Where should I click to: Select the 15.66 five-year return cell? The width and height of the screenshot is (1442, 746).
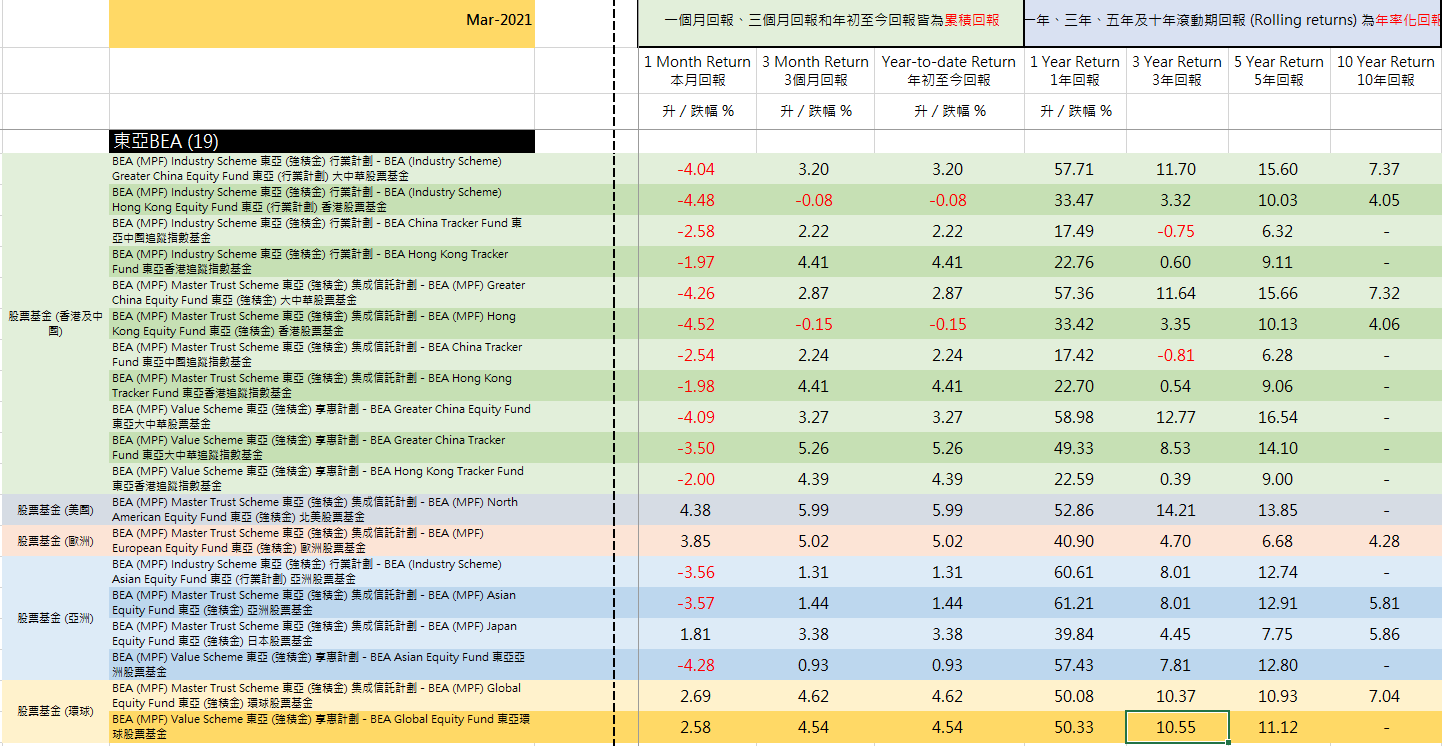1279,293
